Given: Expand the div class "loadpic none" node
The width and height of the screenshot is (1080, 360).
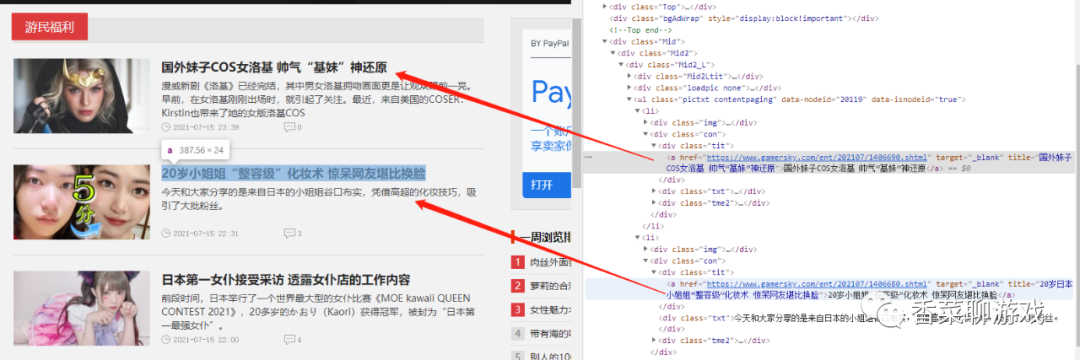Looking at the screenshot, I should pyautogui.click(x=629, y=87).
